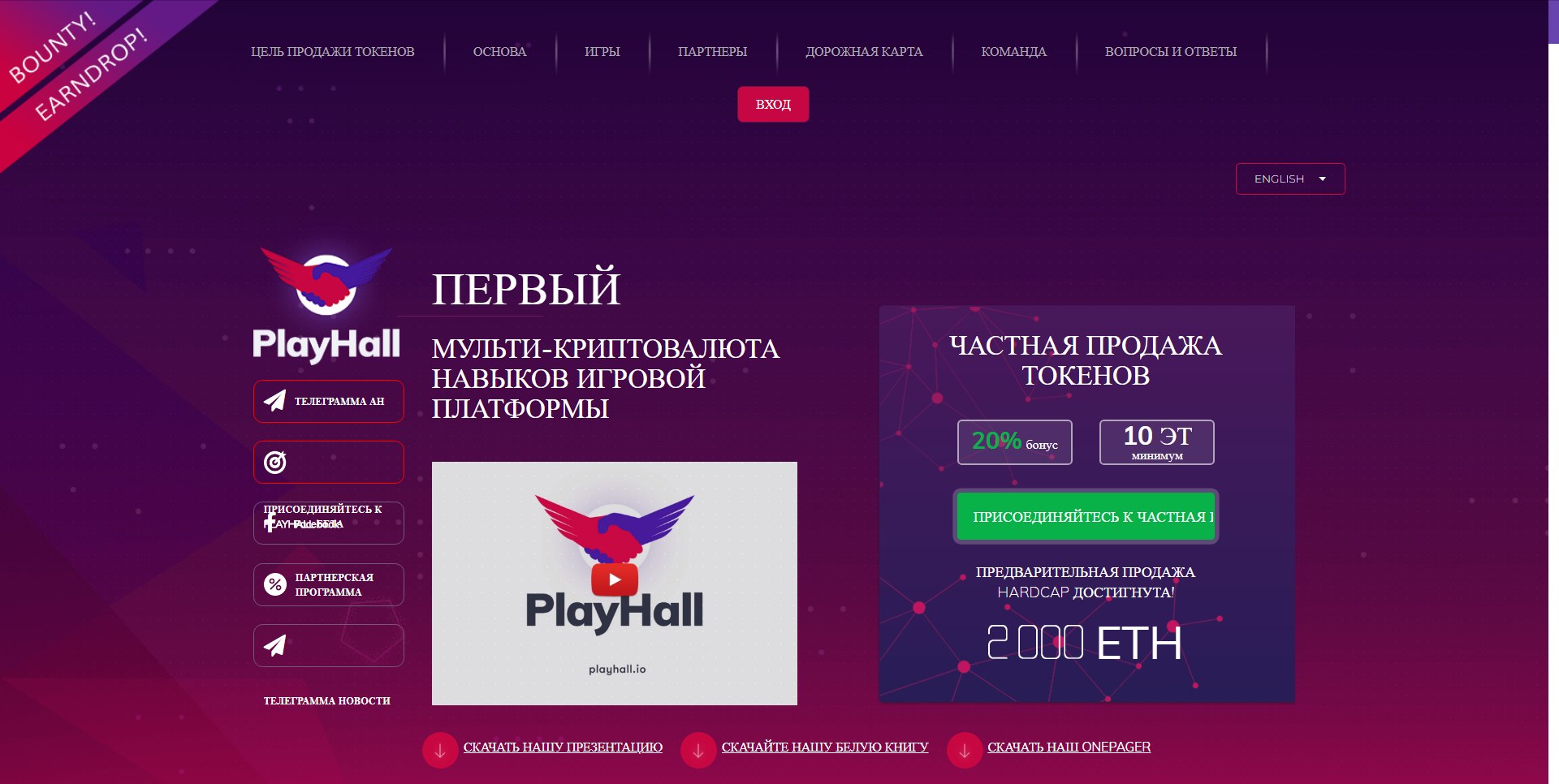The width and height of the screenshot is (1559, 784).
Task: Click the download arrow for presentation
Action: [440, 751]
